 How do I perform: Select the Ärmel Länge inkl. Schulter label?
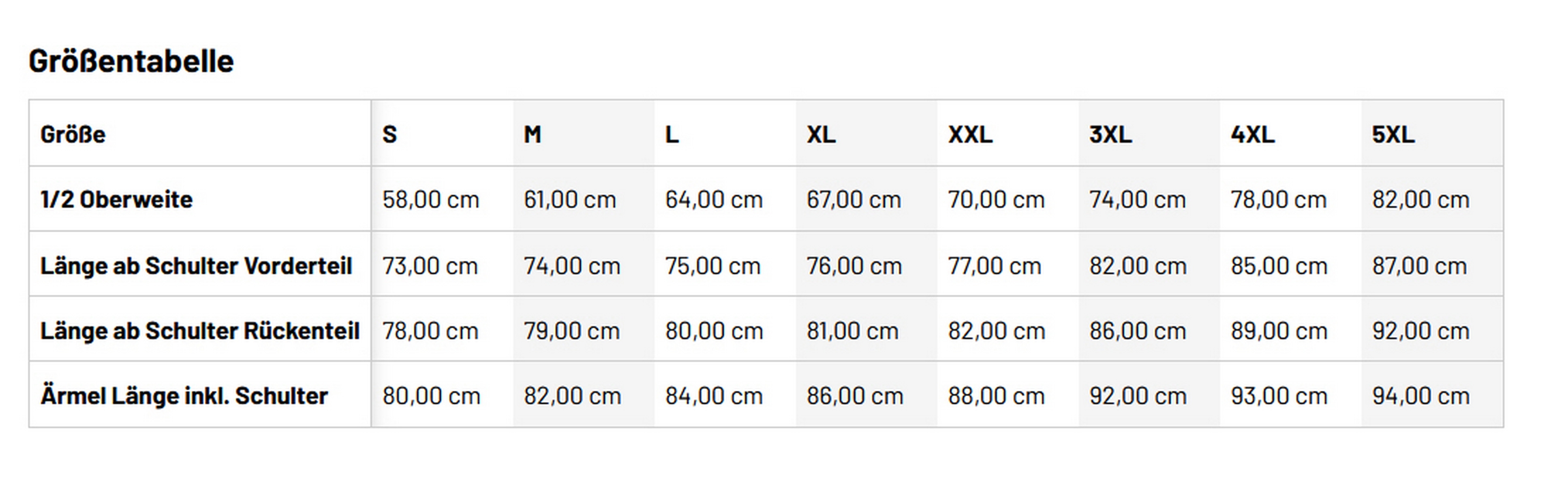point(184,396)
